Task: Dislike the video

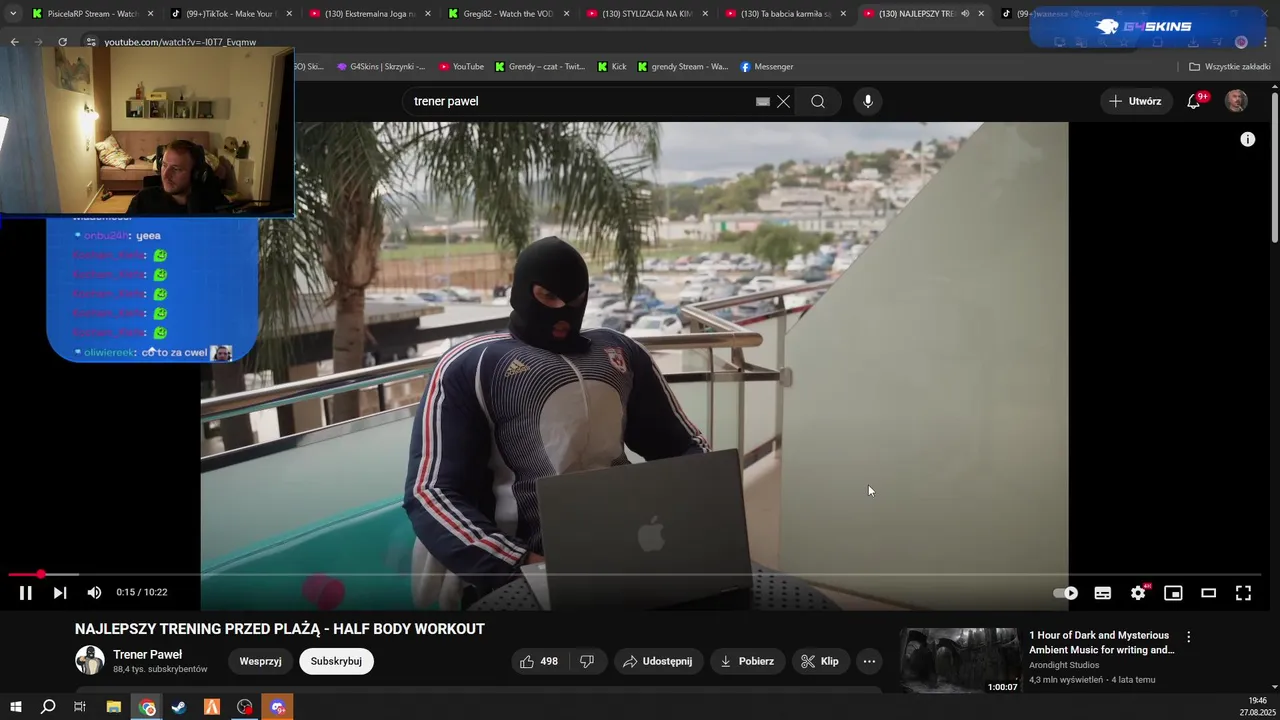Action: [x=587, y=661]
